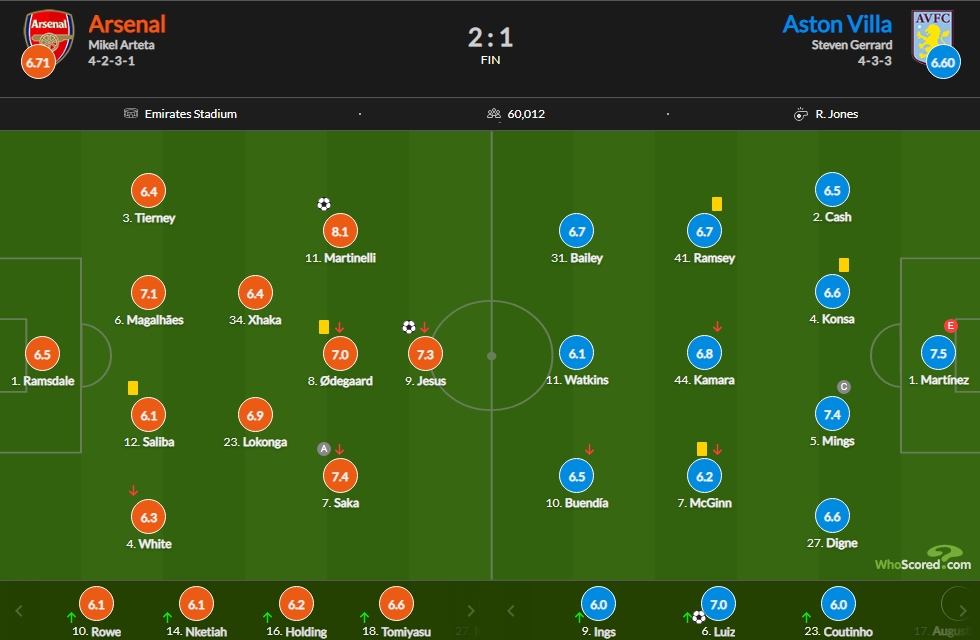
Task: Select substitute Luiz's 7.0 rating circle
Action: pyautogui.click(x=718, y=604)
